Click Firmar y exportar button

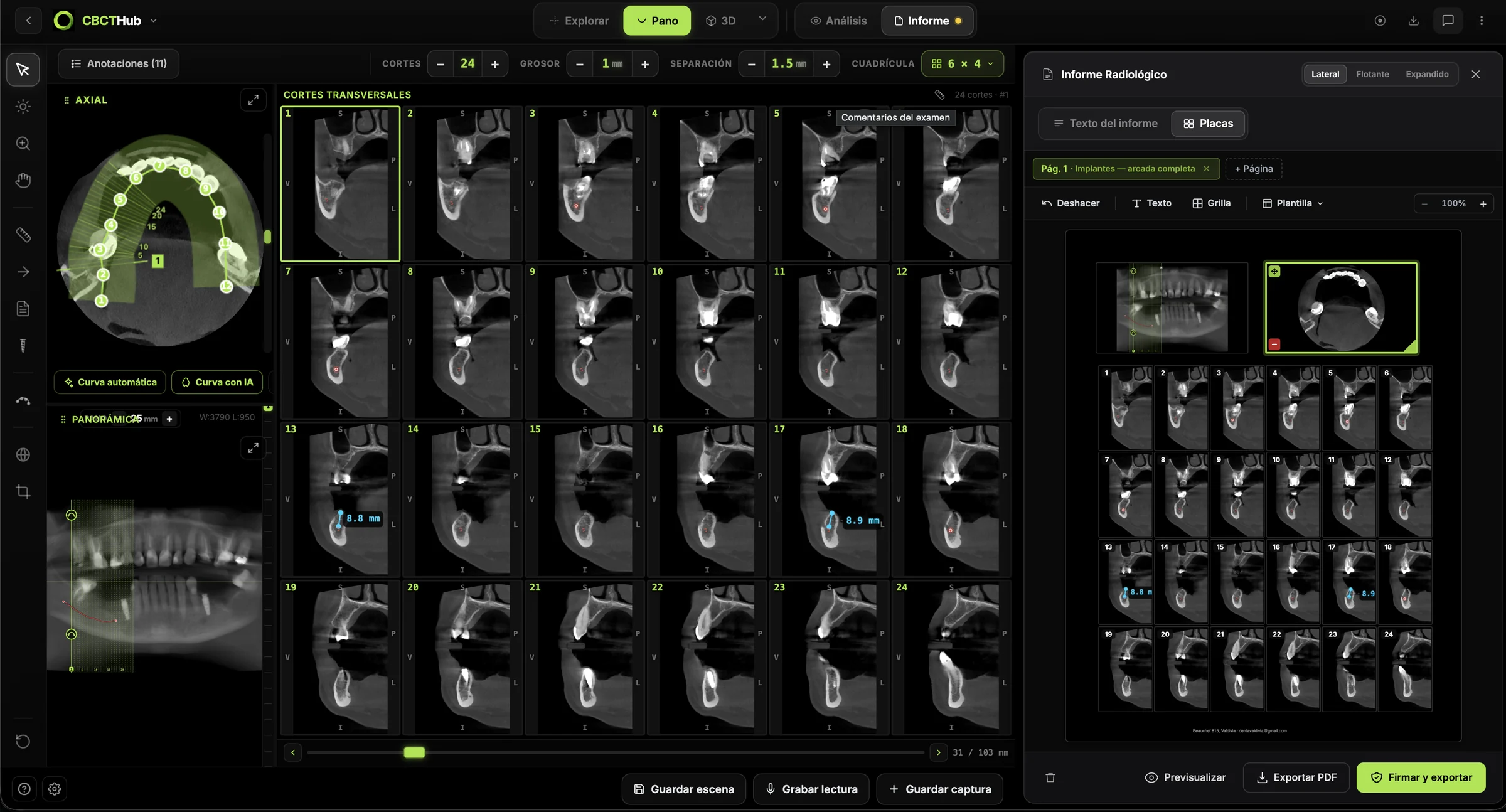1421,777
